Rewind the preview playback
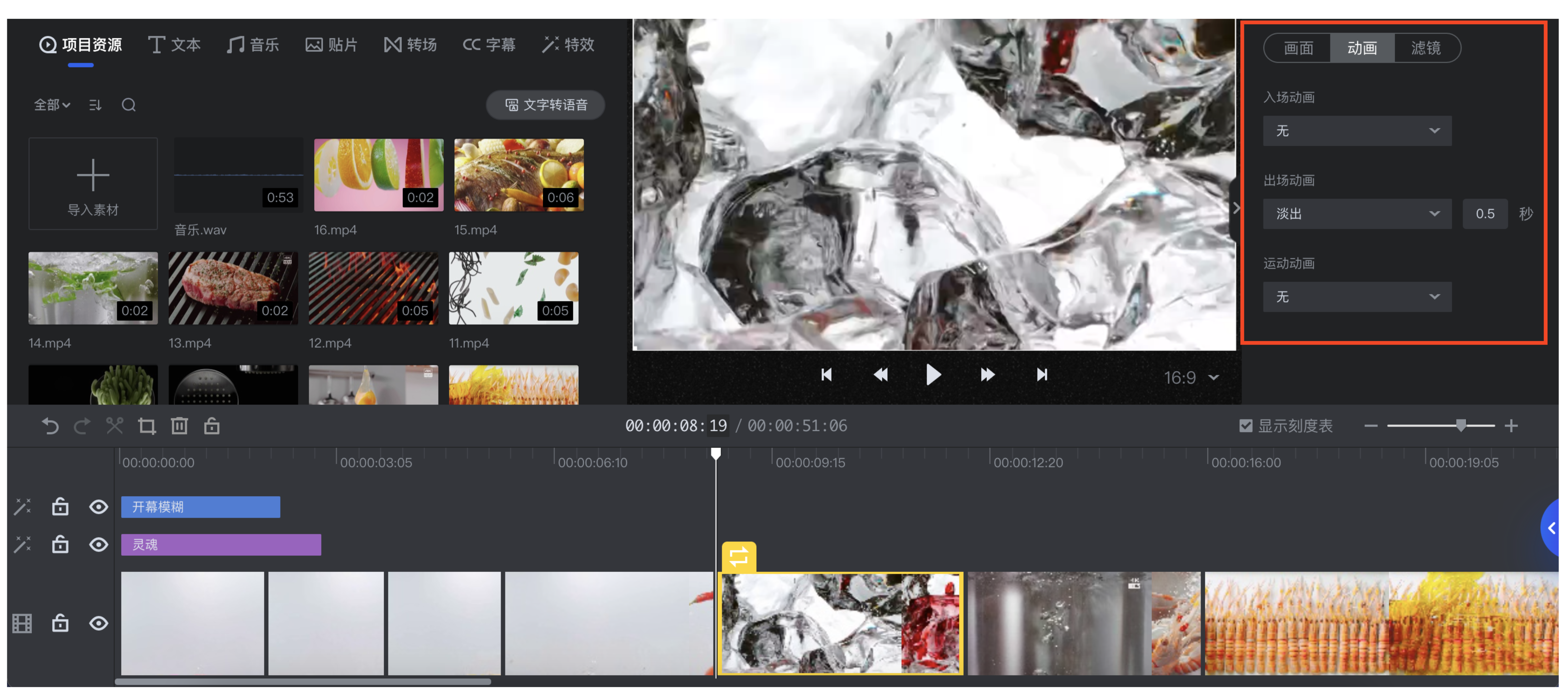Screen dimensions: 1568x694 (x=880, y=375)
